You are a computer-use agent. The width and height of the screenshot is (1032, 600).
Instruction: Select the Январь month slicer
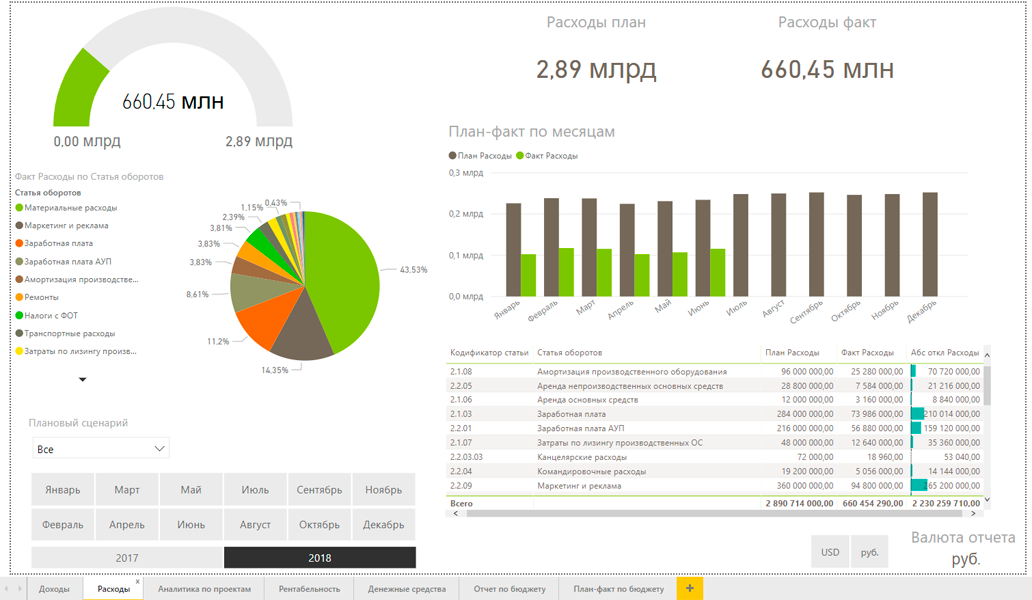(63, 489)
